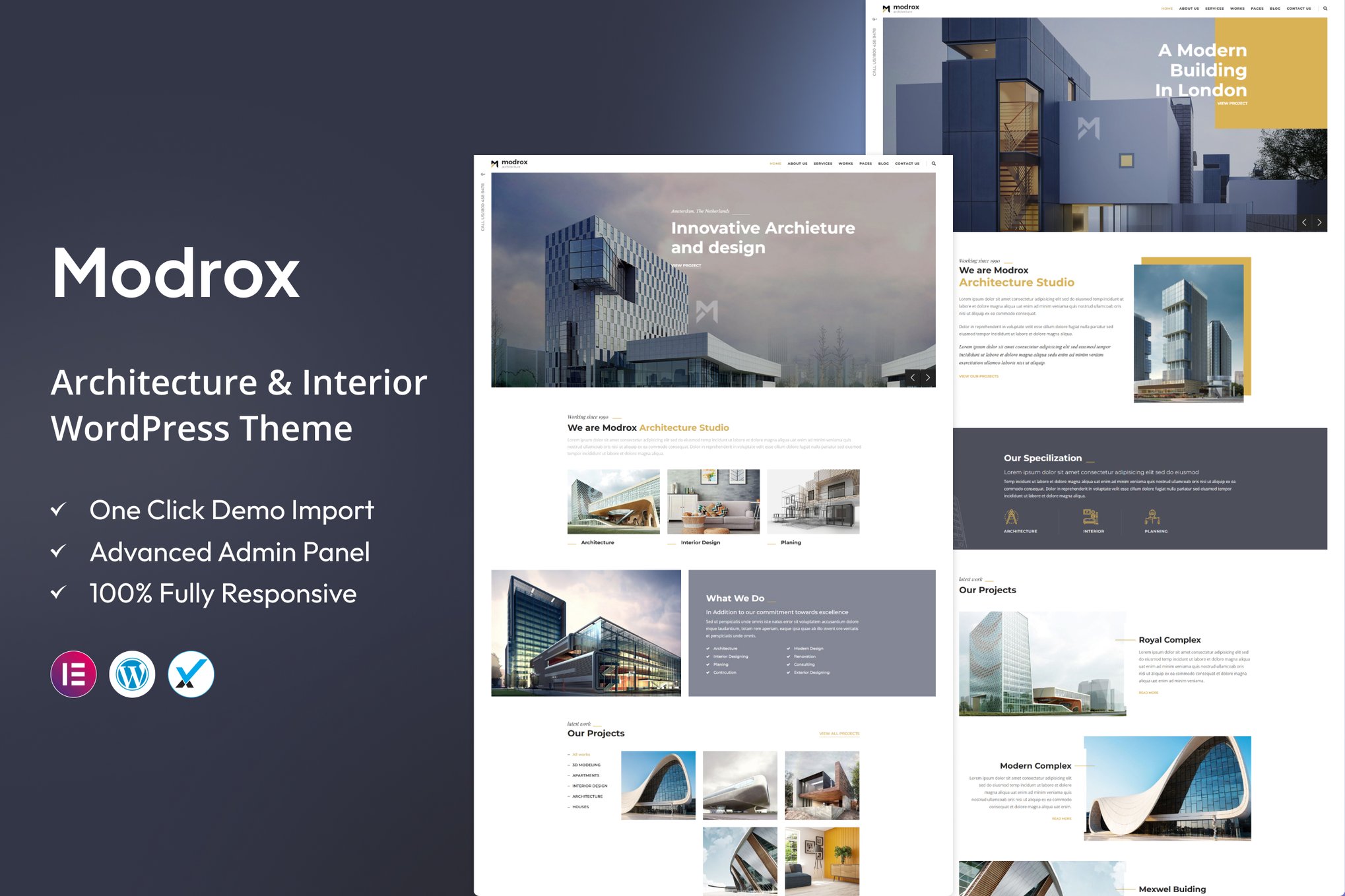Click the Elementor logo badge
Image resolution: width=1345 pixels, height=896 pixels.
coord(74,674)
